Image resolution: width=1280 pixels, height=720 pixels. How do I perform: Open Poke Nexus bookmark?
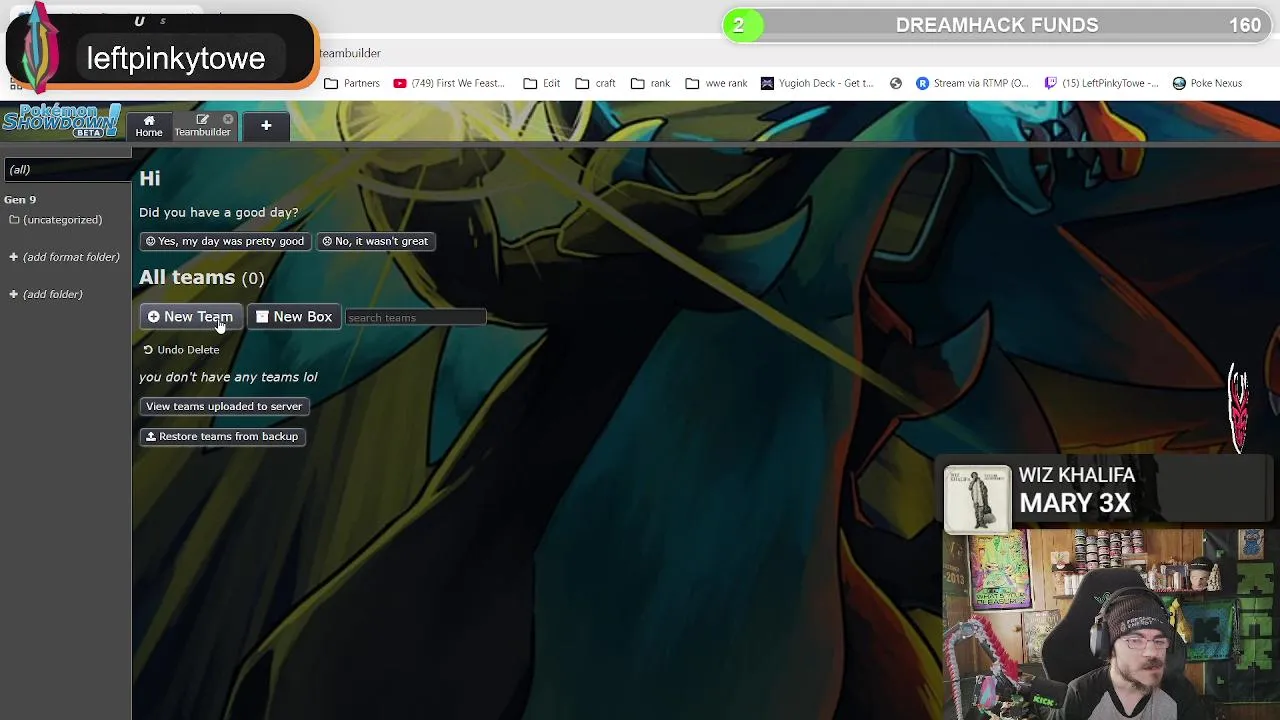[1207, 83]
